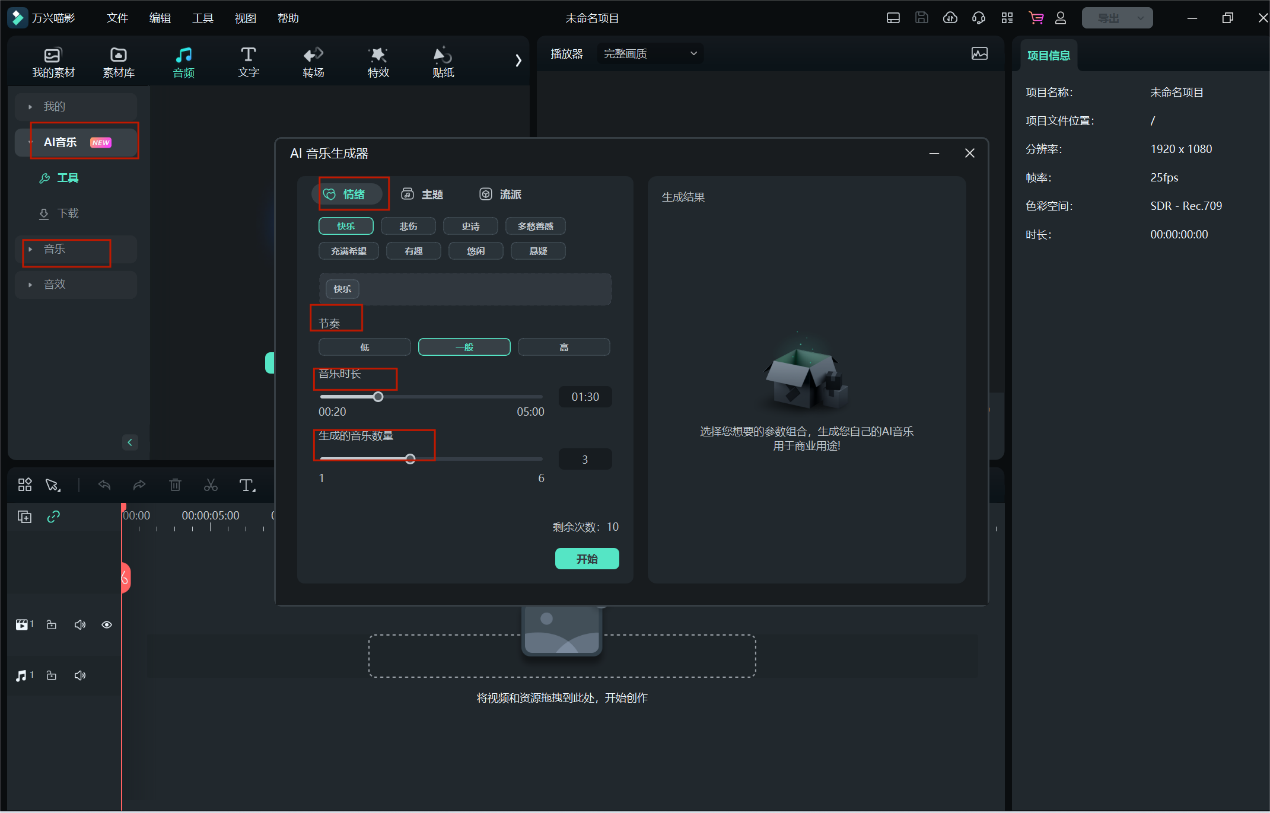This screenshot has height=813, width=1270.
Task: Open the 完整画质 quality dropdown
Action: 650,54
